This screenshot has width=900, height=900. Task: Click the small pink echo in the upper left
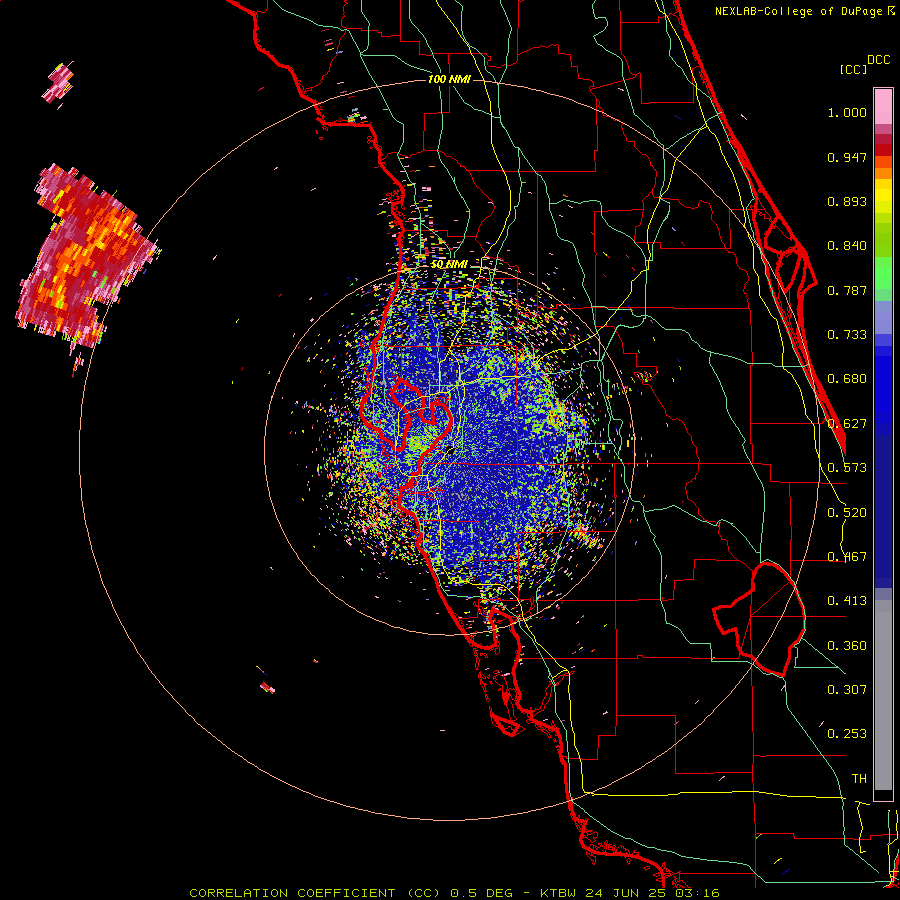(58, 84)
